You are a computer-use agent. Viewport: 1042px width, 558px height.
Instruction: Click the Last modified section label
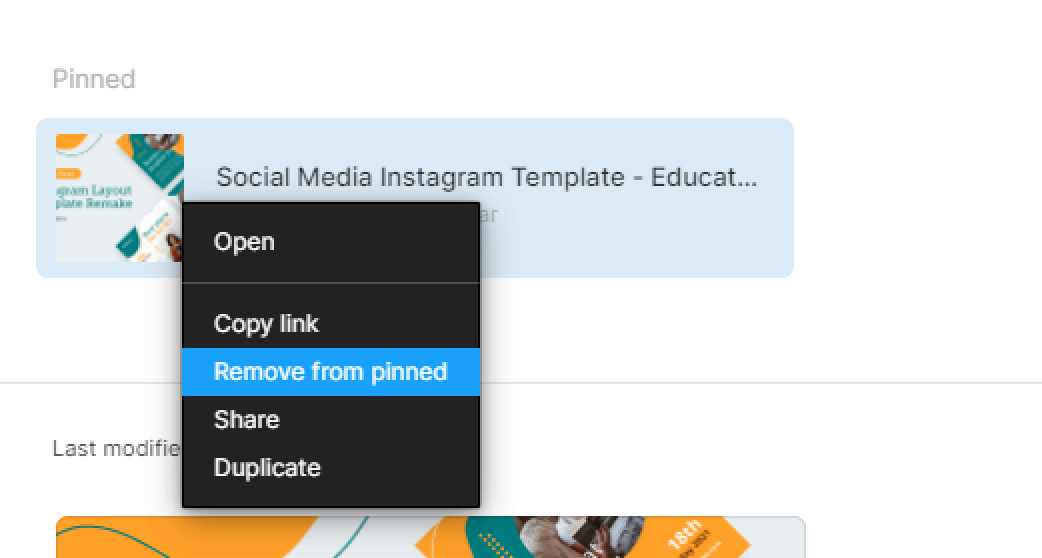click(x=116, y=448)
